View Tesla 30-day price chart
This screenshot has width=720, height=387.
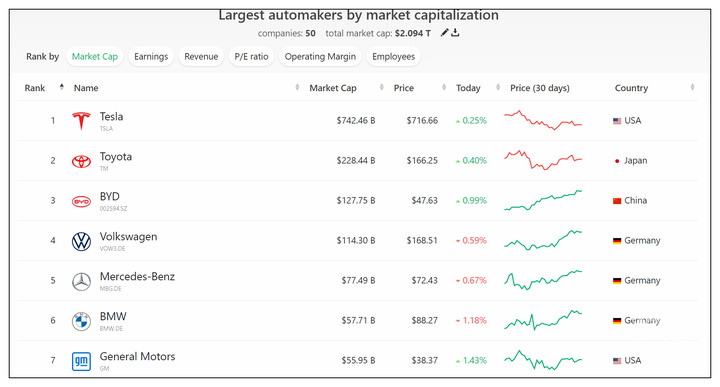(x=543, y=120)
